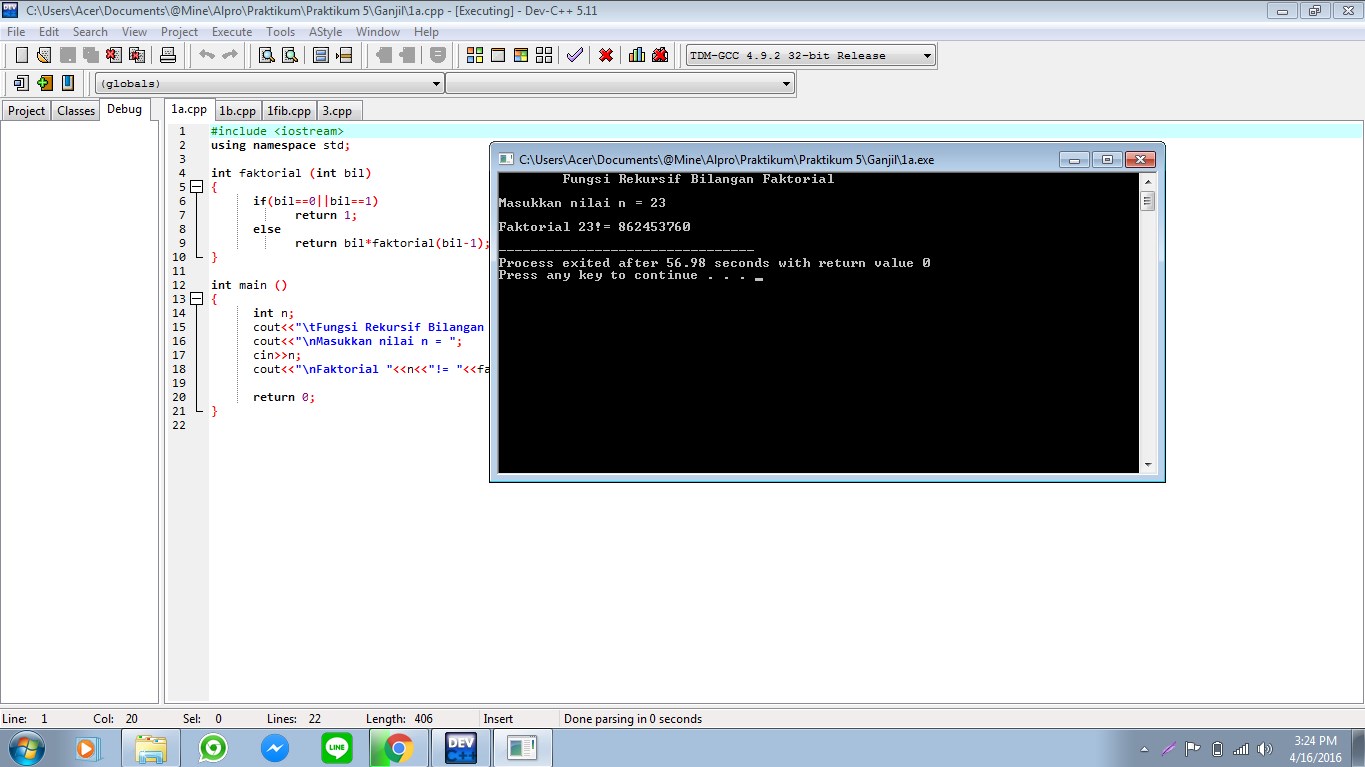Open the AStyle menu

click(x=325, y=31)
